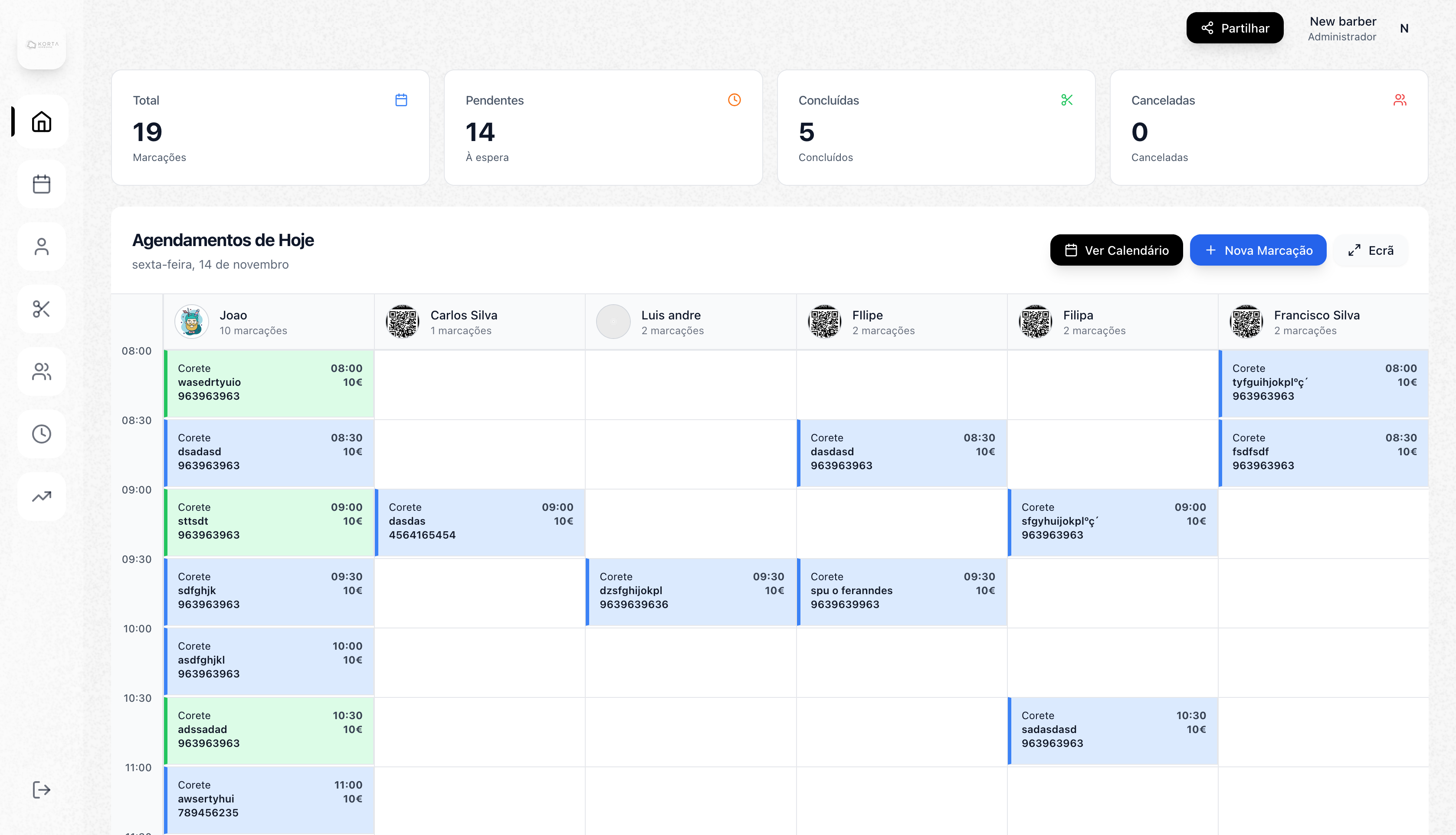Open the history clock icon in the sidebar
Screen dimensions: 1456x835
41,434
